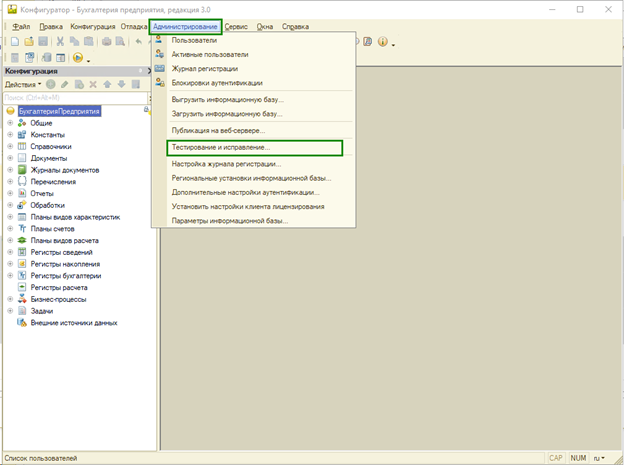
Task: Click the Edit pencil icon in the configuration panel
Action: (x=64, y=84)
